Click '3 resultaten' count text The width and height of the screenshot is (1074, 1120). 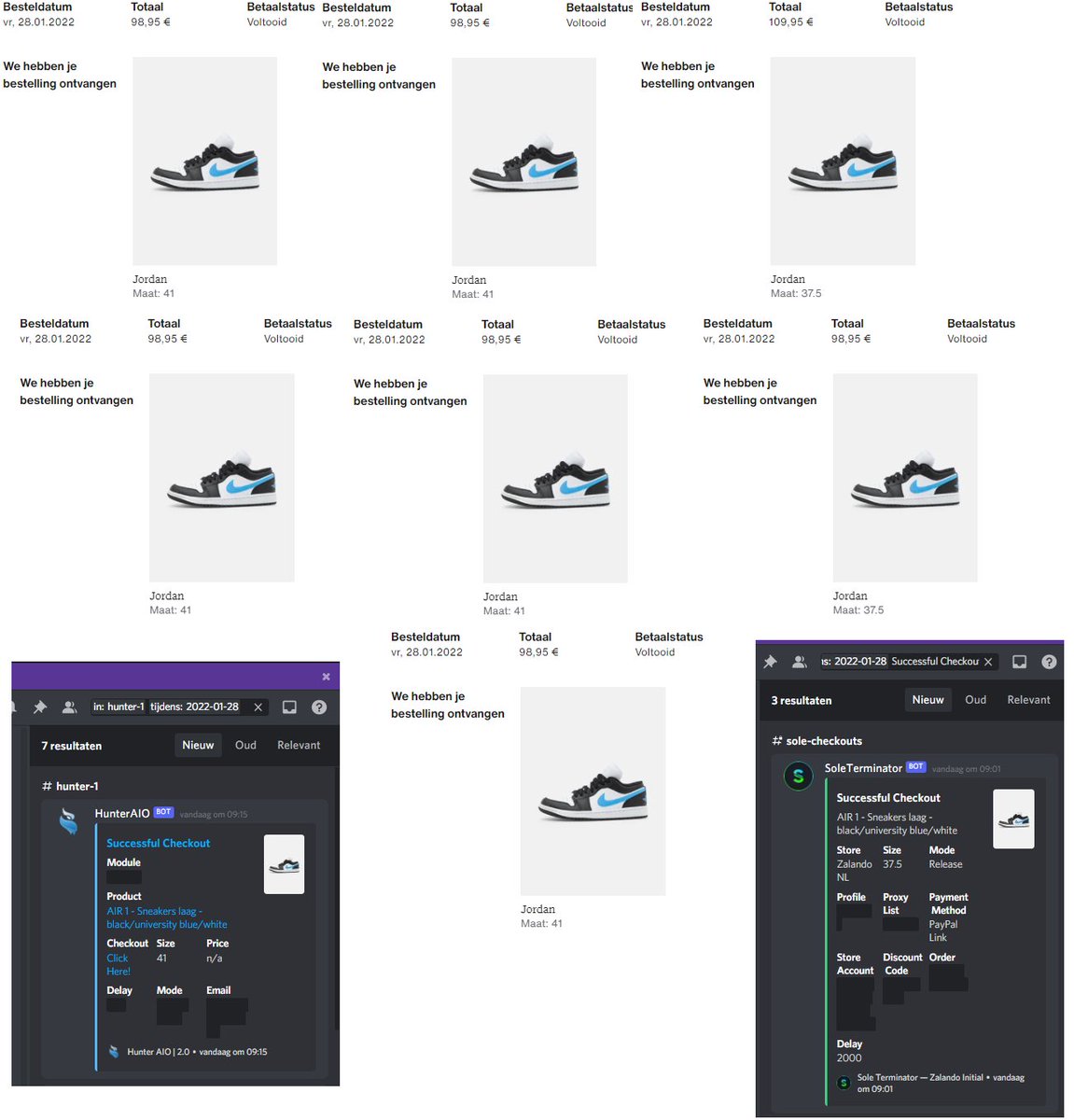click(802, 701)
